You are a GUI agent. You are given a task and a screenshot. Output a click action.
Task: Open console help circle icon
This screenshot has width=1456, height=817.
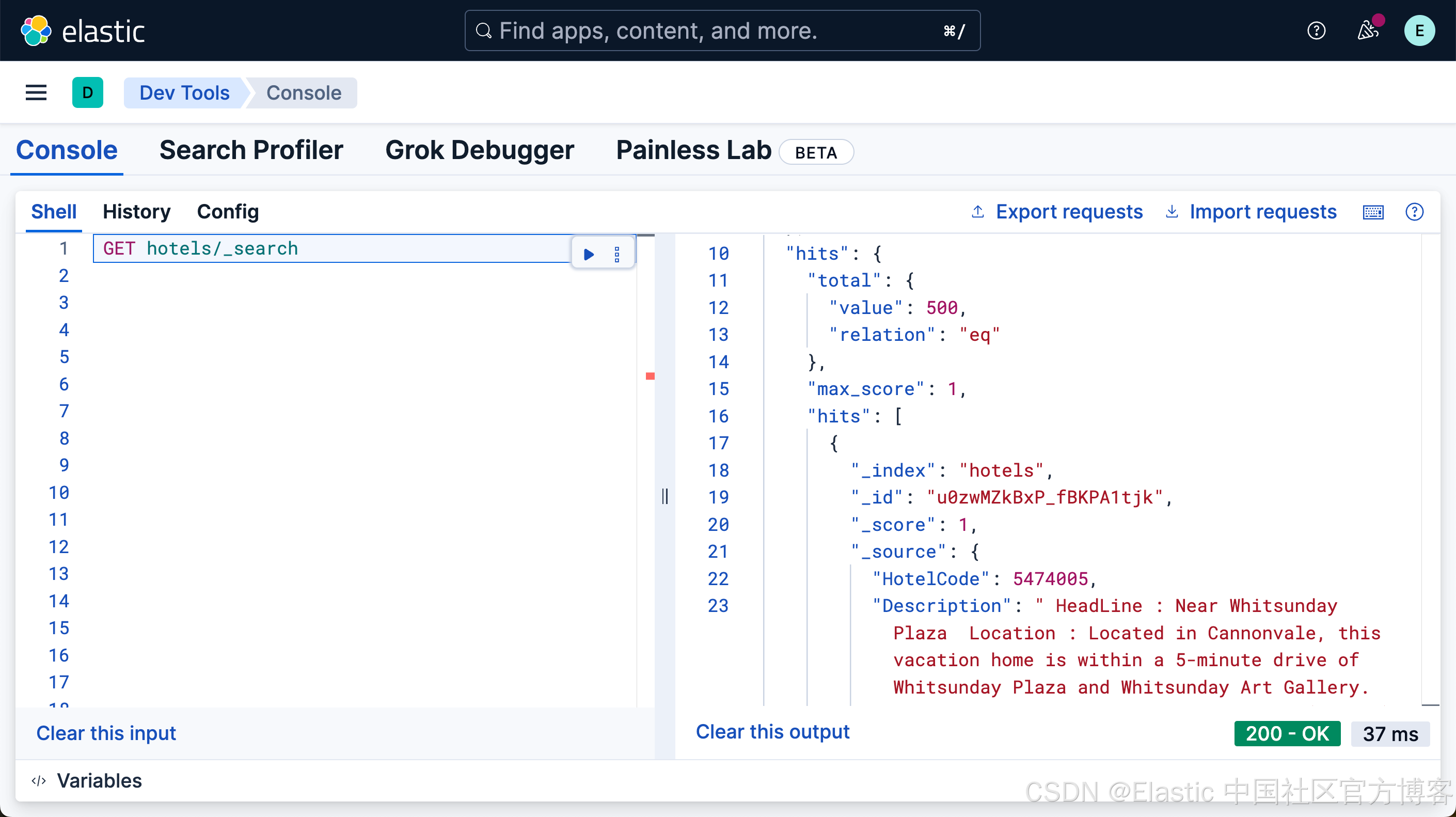(1414, 212)
